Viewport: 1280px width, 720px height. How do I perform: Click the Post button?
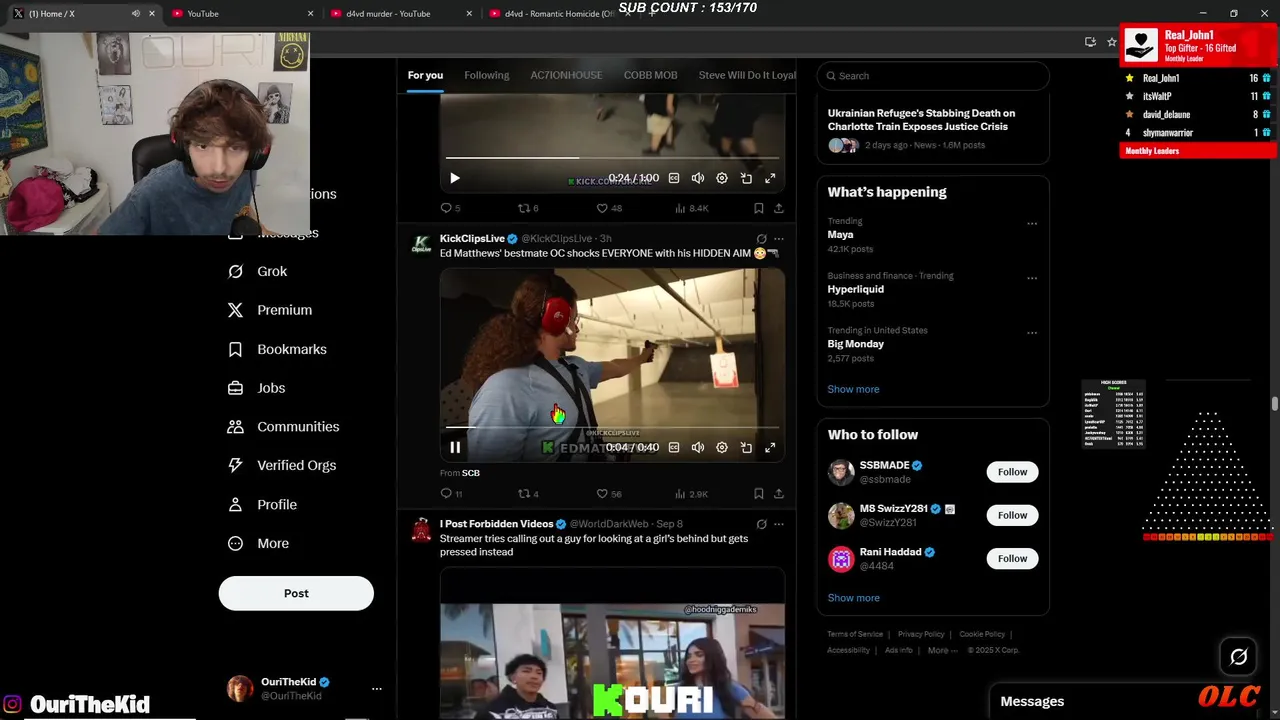(x=296, y=593)
